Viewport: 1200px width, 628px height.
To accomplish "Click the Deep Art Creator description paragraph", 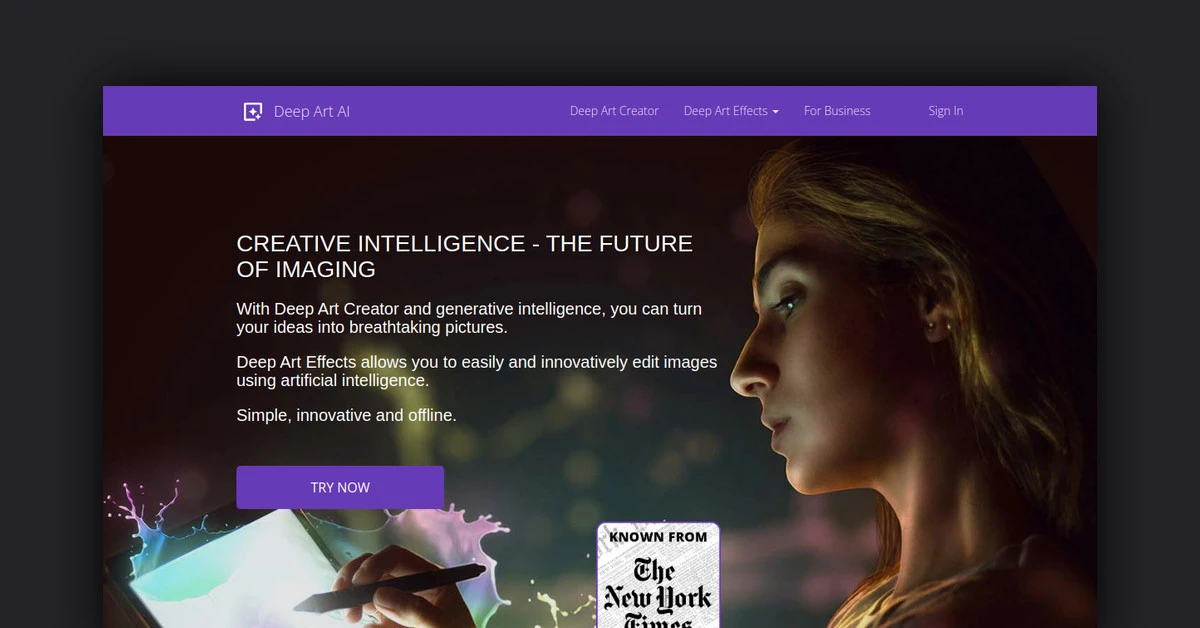I will coord(467,318).
